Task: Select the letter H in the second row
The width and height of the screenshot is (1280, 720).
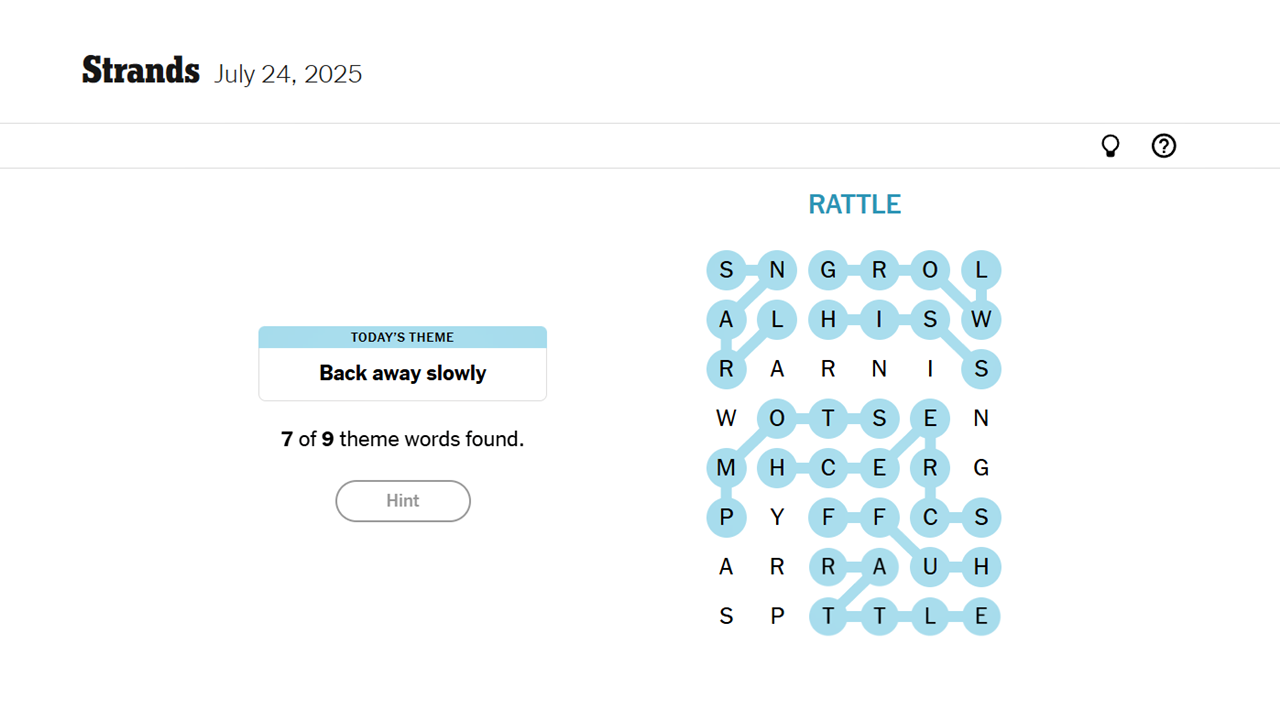Action: (828, 319)
